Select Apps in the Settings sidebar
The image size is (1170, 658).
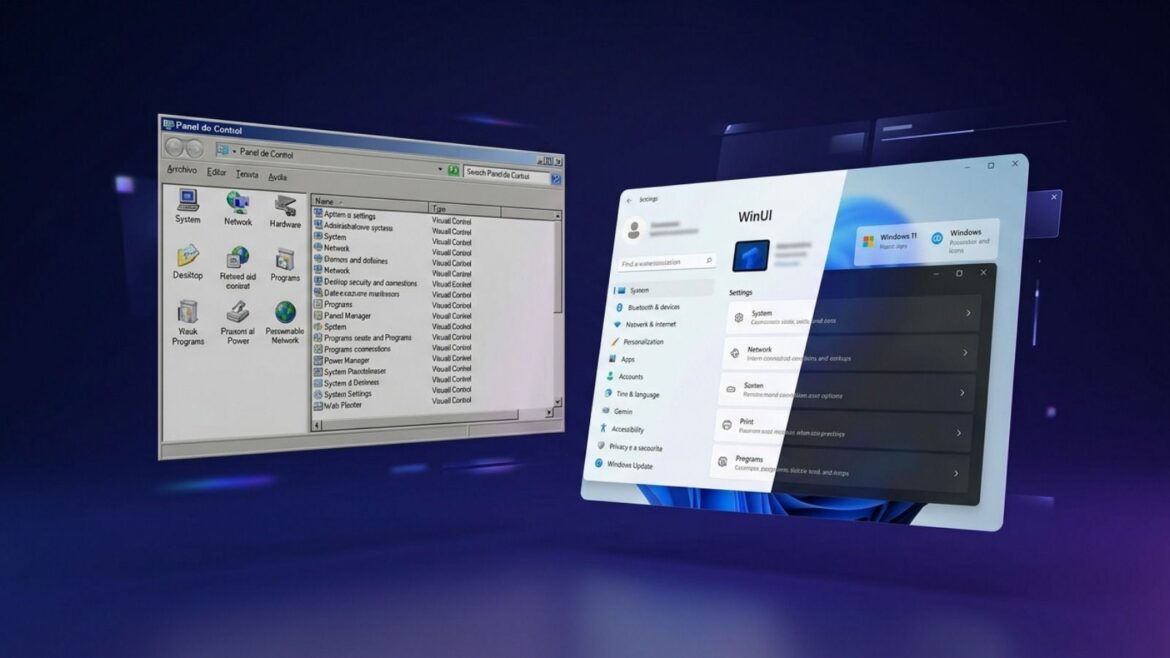coord(622,359)
